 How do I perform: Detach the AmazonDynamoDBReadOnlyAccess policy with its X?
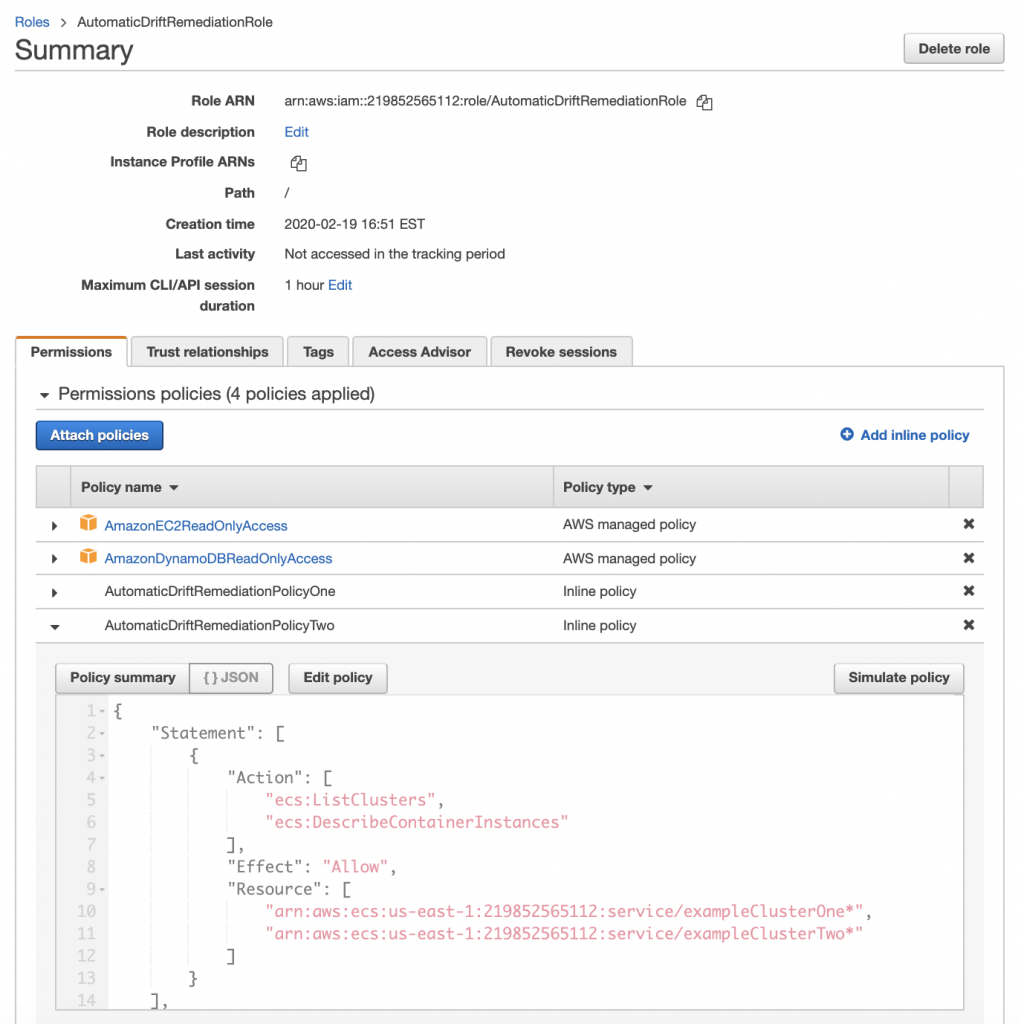click(969, 558)
